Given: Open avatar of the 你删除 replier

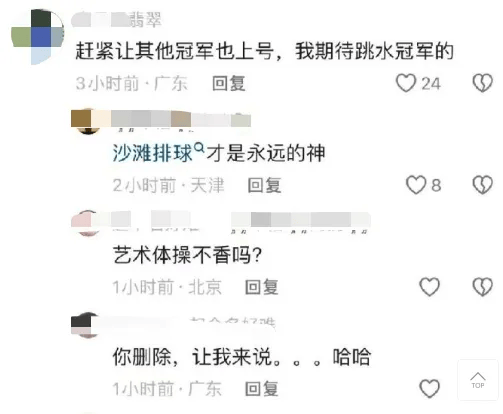Looking at the screenshot, I should pyautogui.click(x=86, y=326).
